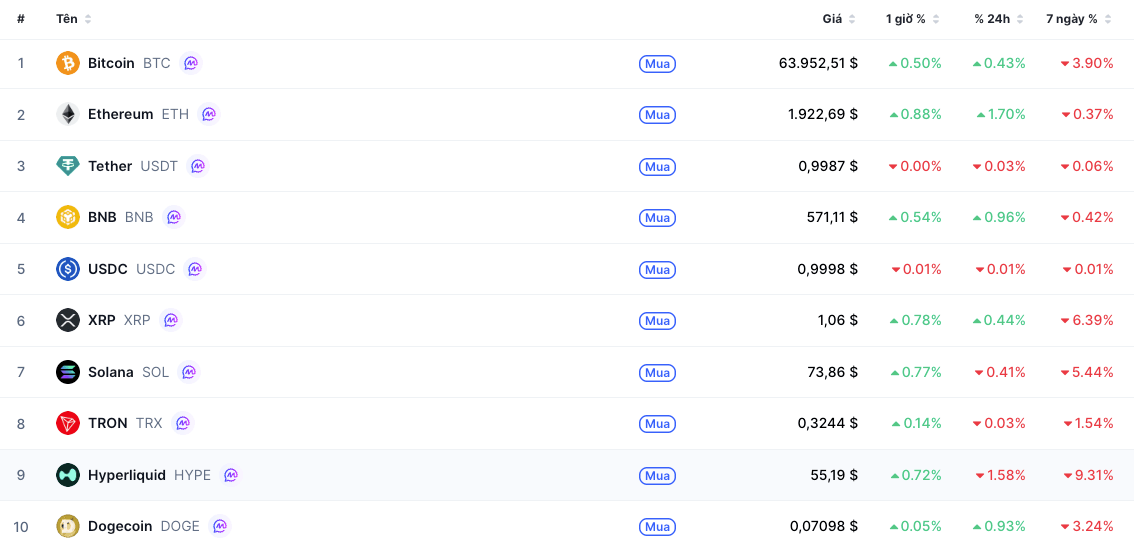
Task: Open the chat bubble icon beside TRX
Action: pos(183,423)
